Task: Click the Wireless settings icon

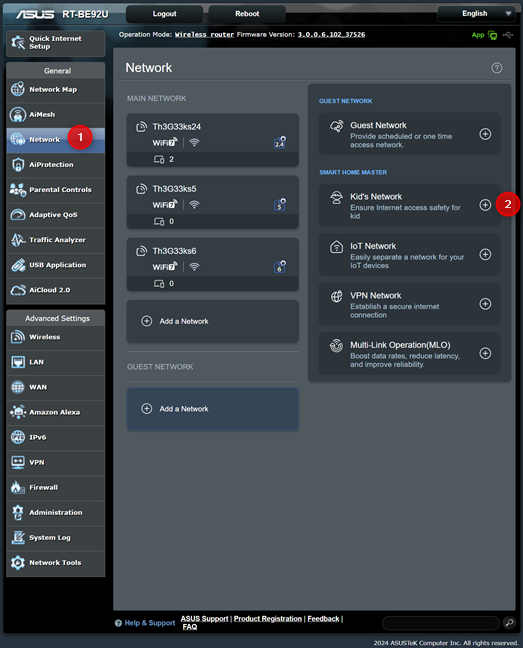Action: coord(18,337)
